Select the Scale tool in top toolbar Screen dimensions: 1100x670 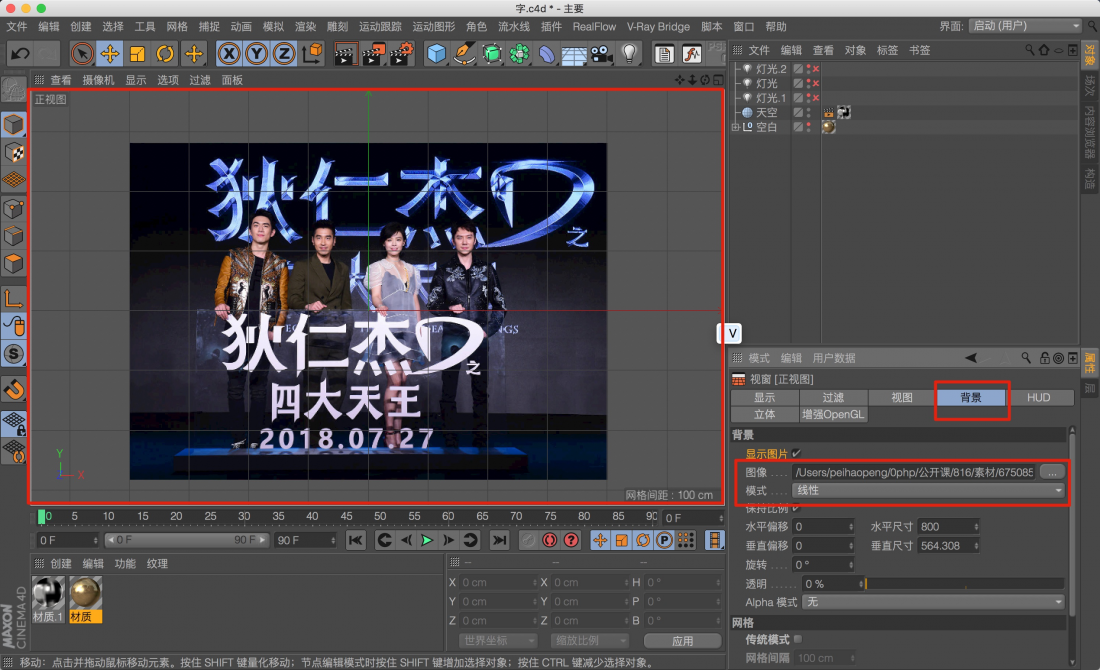click(x=138, y=53)
